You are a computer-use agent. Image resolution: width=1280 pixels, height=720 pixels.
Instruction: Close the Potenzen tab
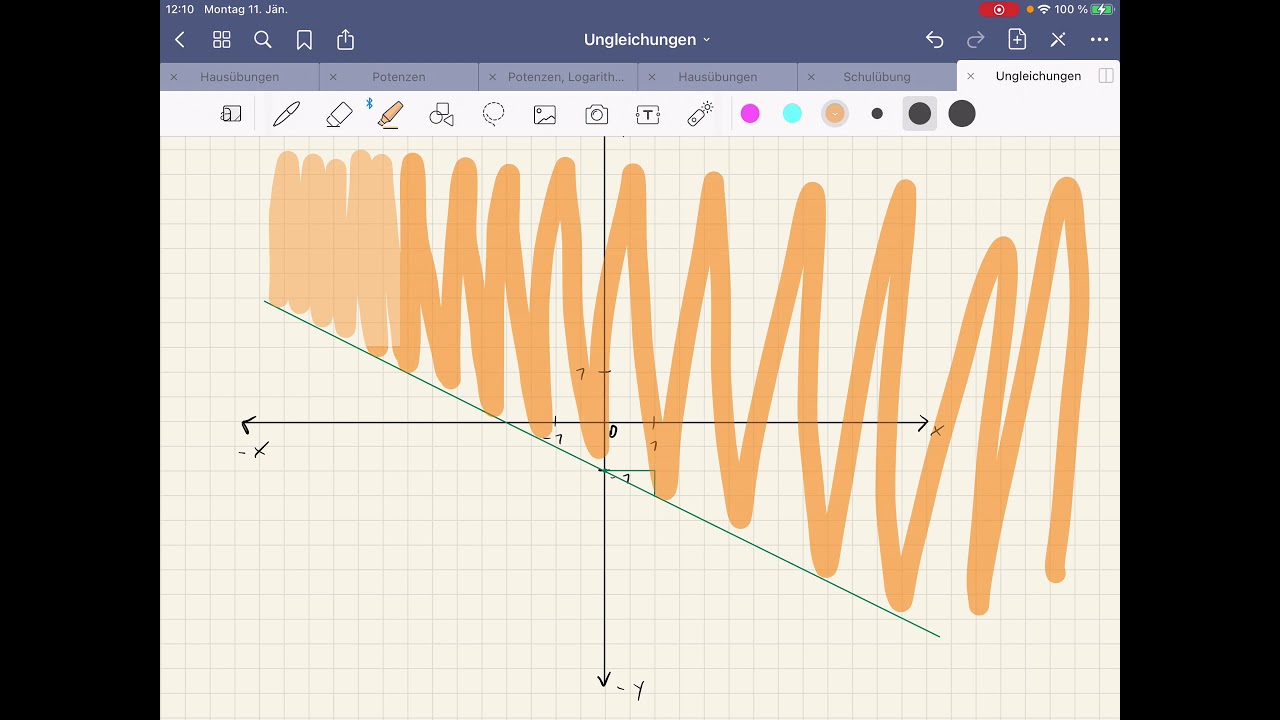[x=333, y=77]
